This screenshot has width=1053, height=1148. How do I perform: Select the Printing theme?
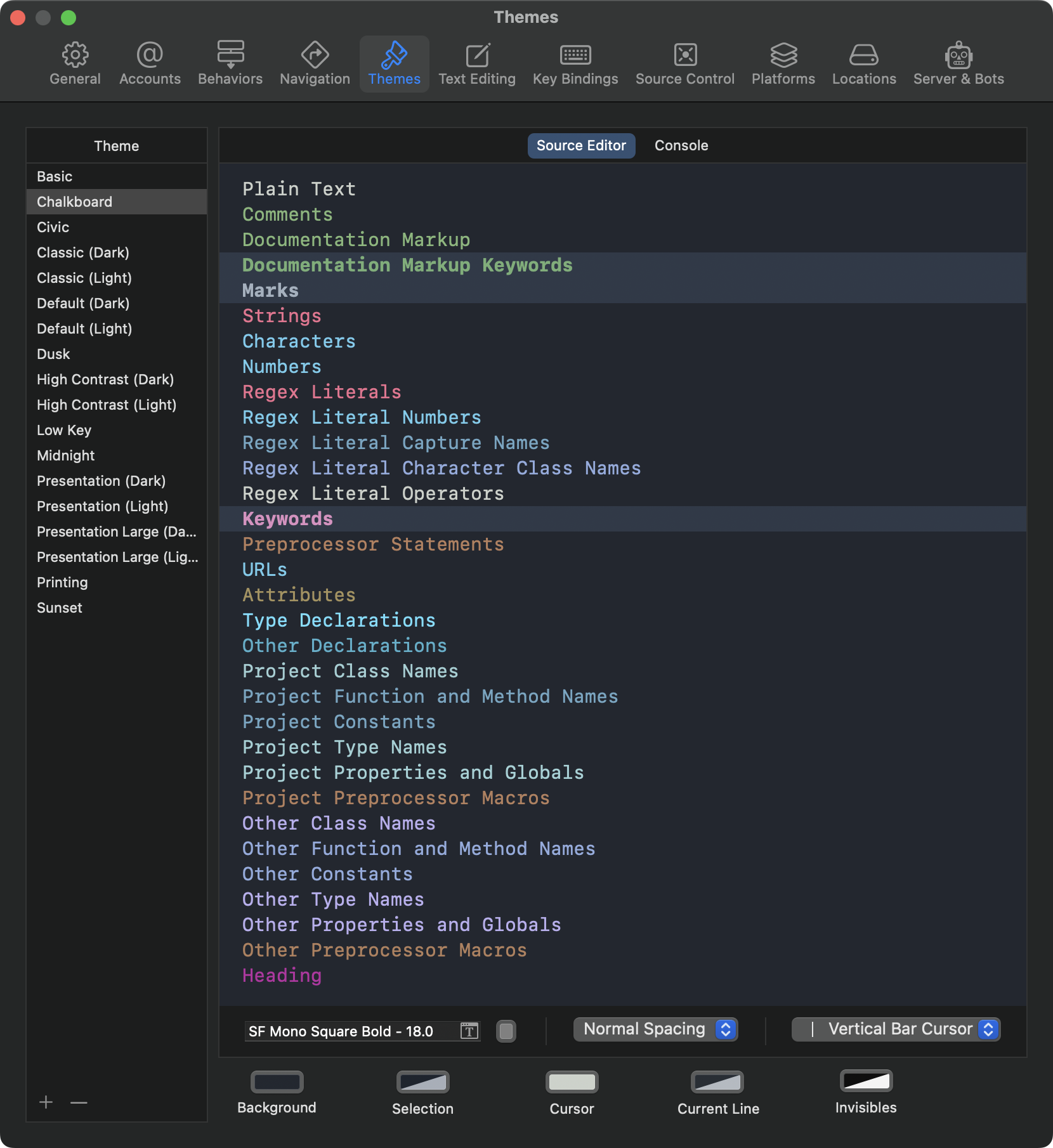point(117,582)
